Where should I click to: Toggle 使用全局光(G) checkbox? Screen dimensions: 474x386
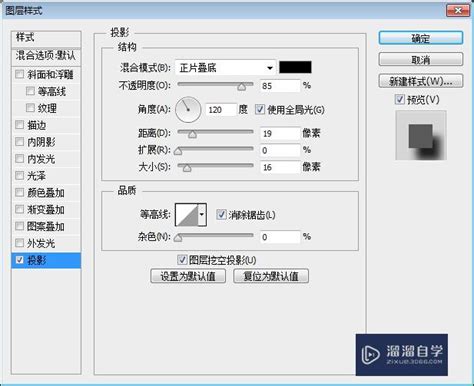point(260,109)
